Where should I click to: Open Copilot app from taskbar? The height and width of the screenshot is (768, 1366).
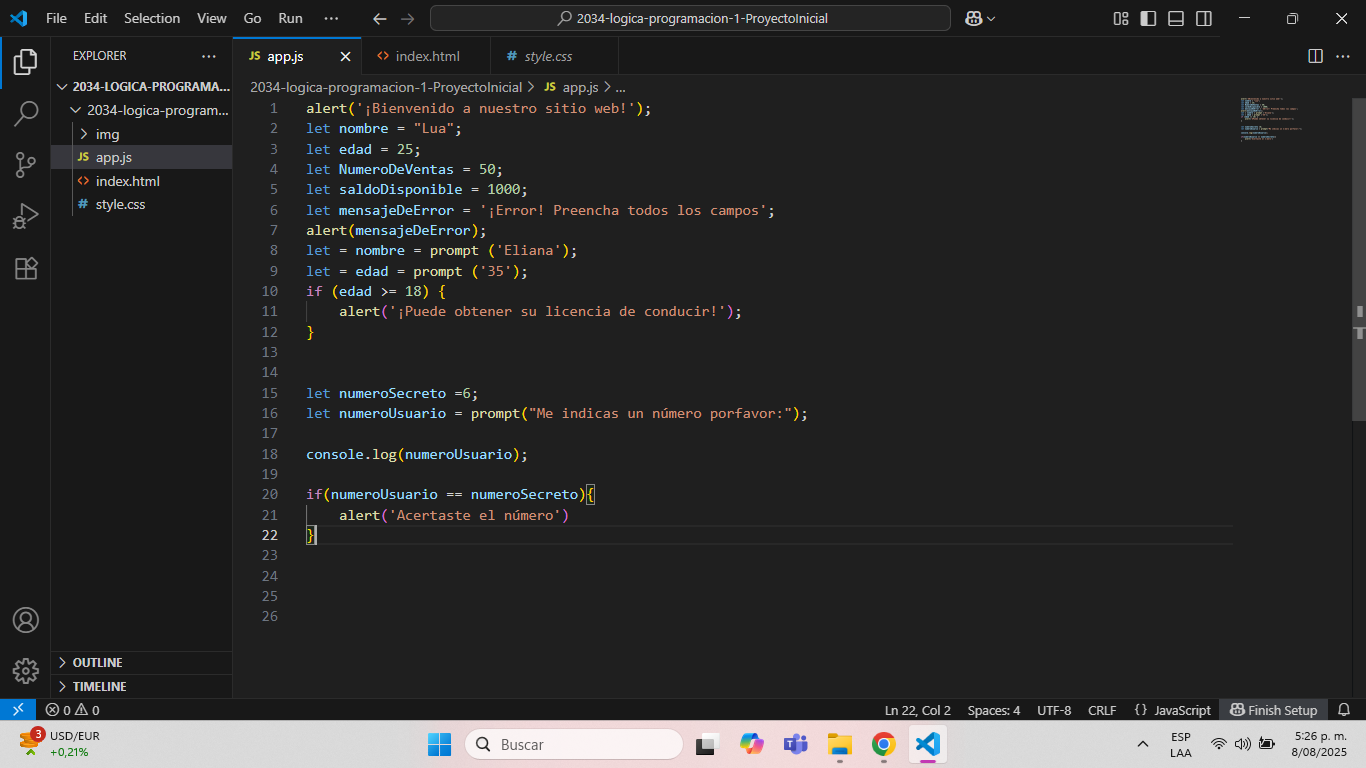pos(751,744)
